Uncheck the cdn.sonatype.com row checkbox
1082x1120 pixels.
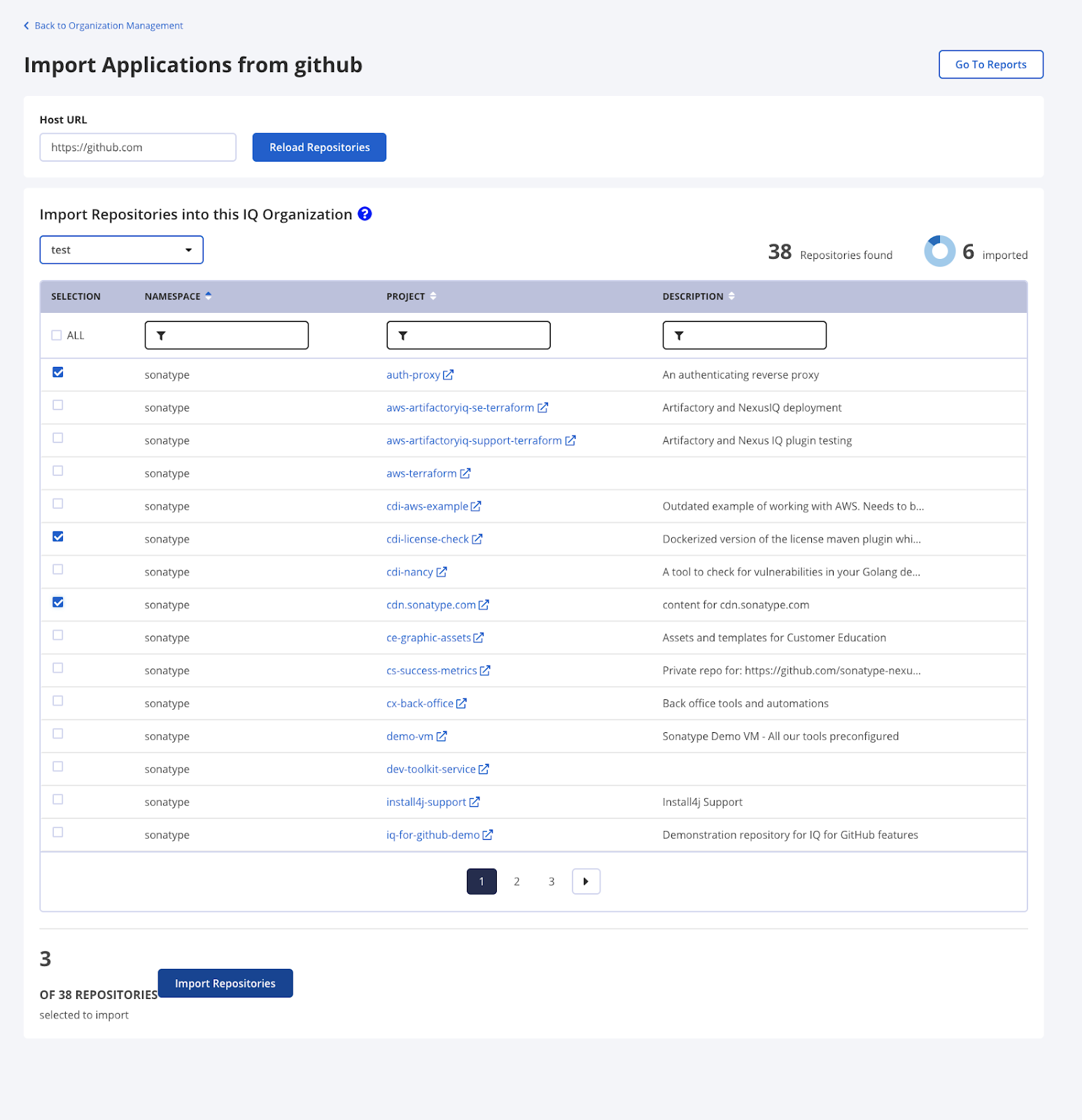pos(58,603)
